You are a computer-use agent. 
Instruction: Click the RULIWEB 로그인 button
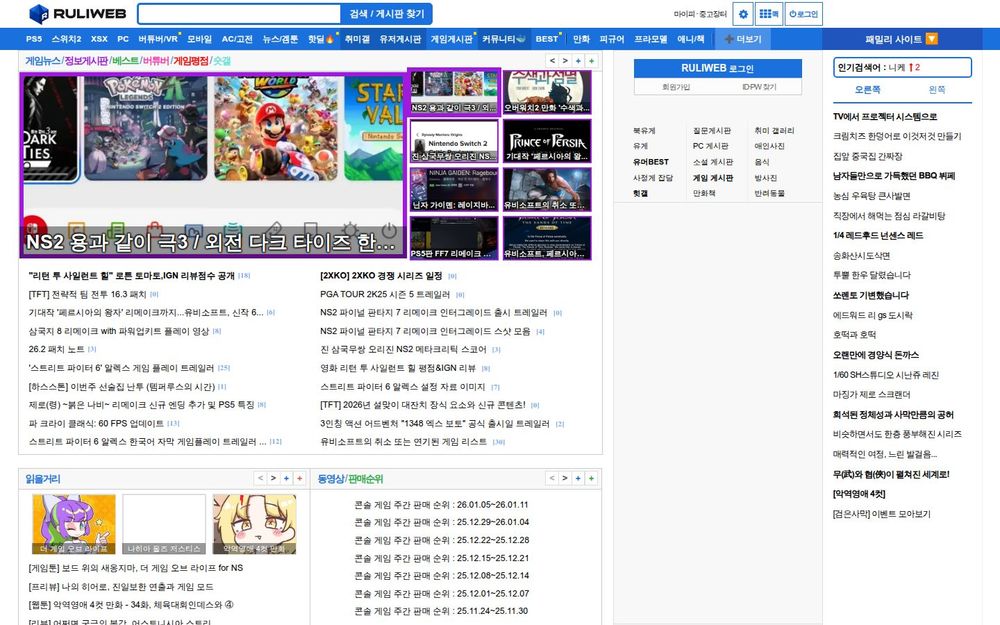(717, 68)
